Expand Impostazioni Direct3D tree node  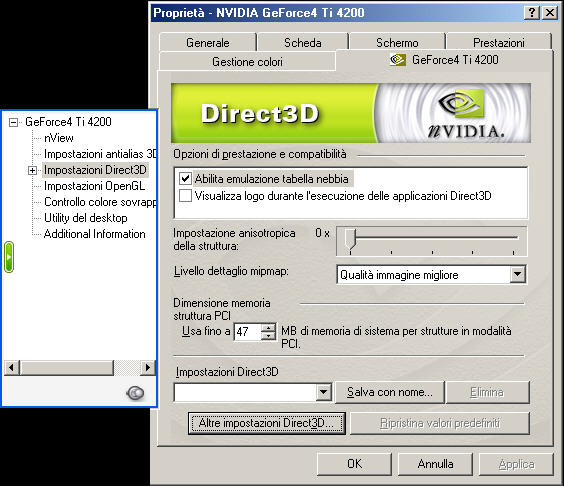click(x=32, y=170)
